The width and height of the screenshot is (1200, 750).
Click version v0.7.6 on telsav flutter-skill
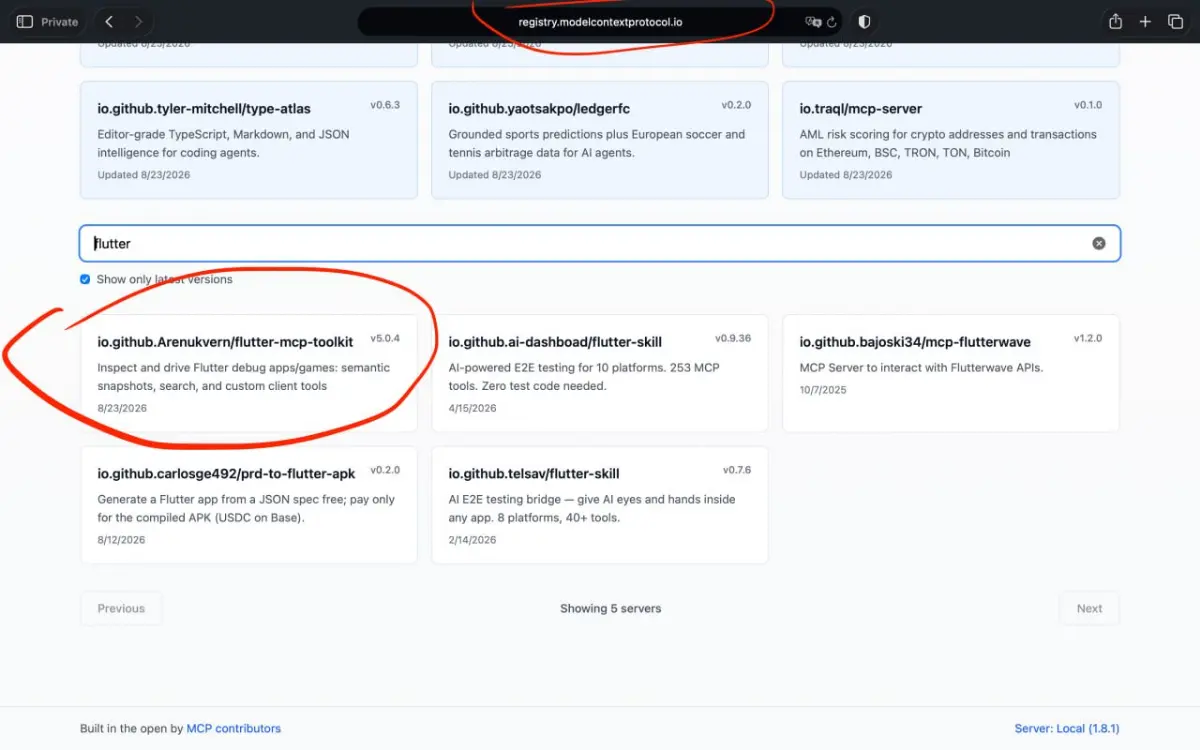[736, 470]
